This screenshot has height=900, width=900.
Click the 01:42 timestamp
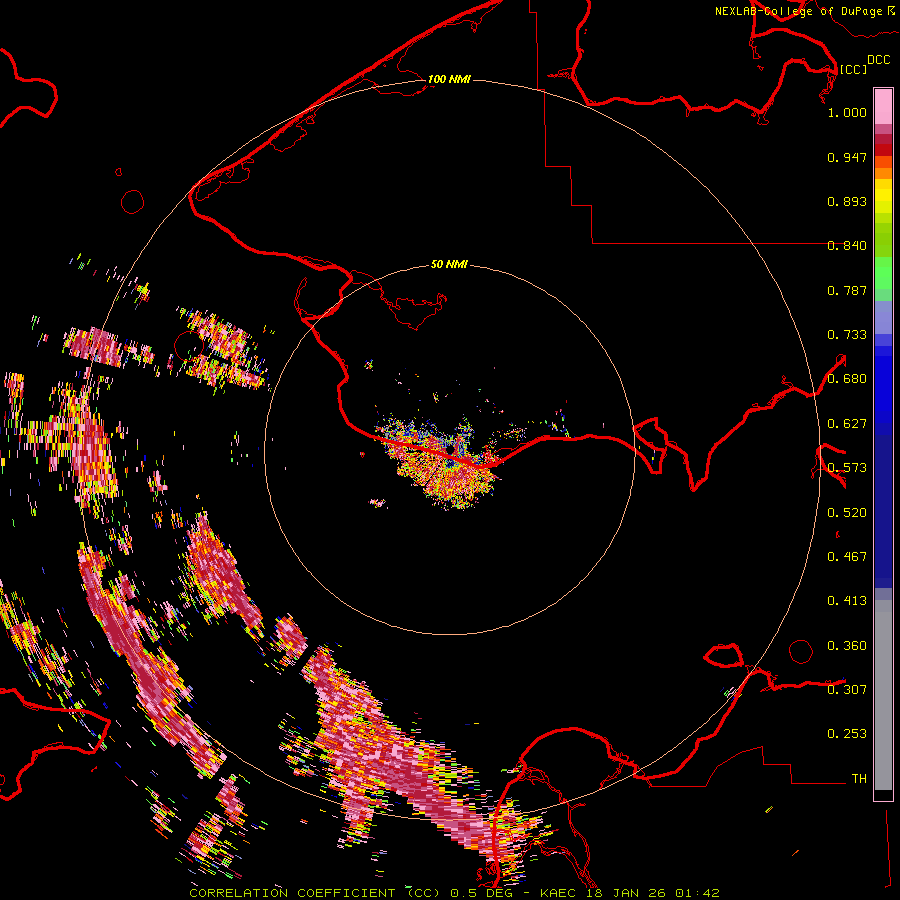pyautogui.click(x=697, y=893)
